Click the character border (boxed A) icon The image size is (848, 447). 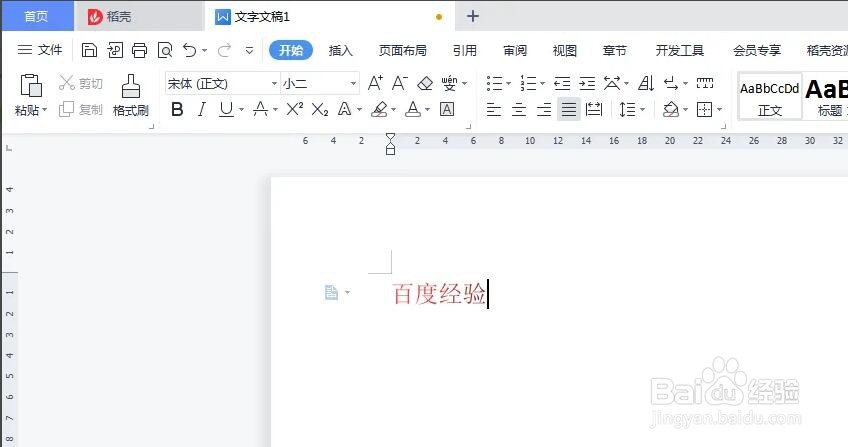(447, 110)
